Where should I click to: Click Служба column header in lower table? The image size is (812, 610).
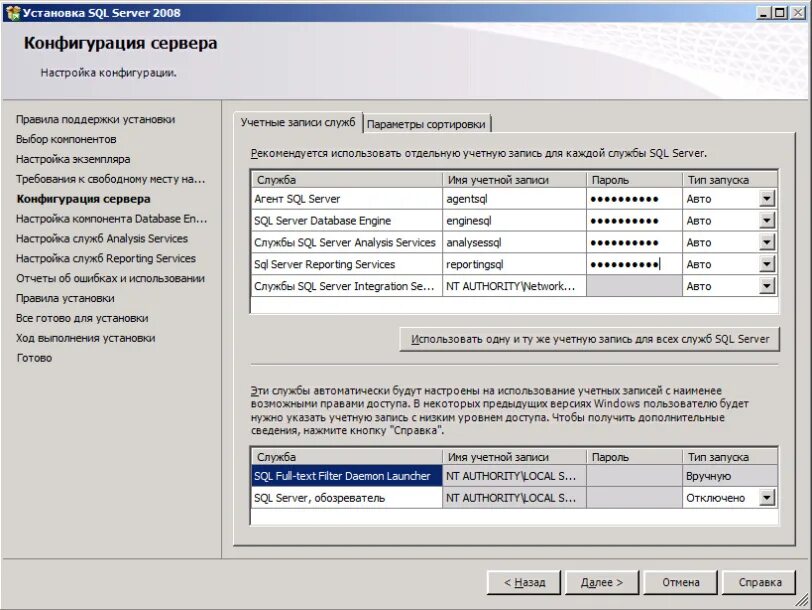[x=346, y=457]
